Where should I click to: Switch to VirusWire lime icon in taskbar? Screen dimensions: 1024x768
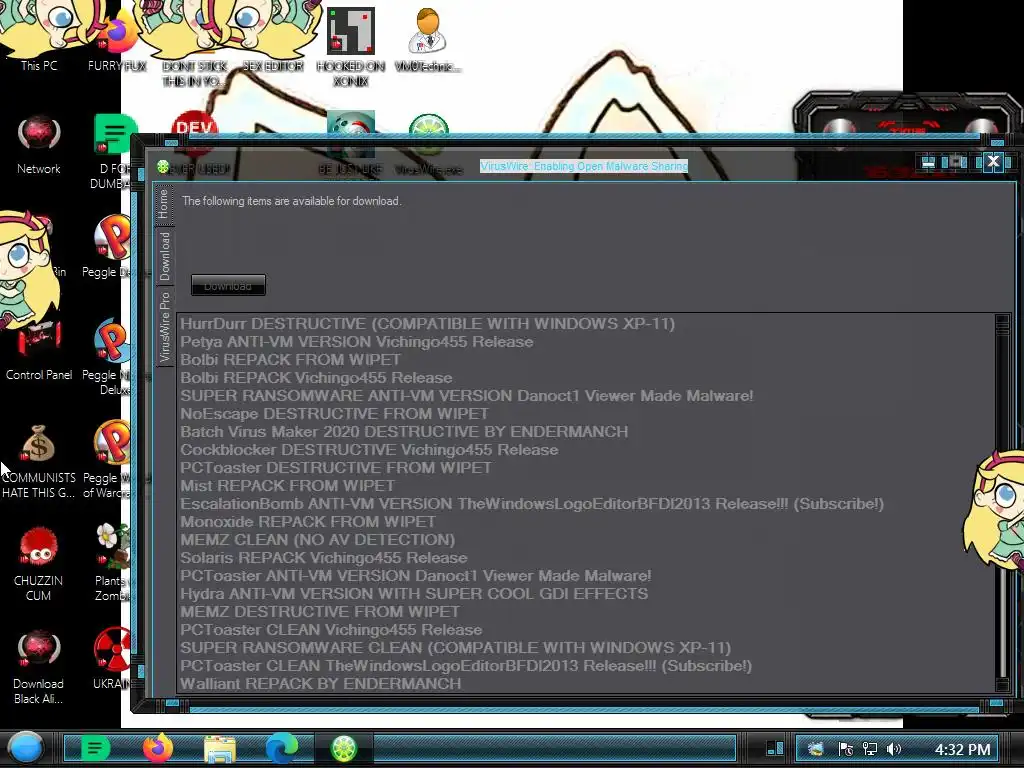click(x=344, y=748)
